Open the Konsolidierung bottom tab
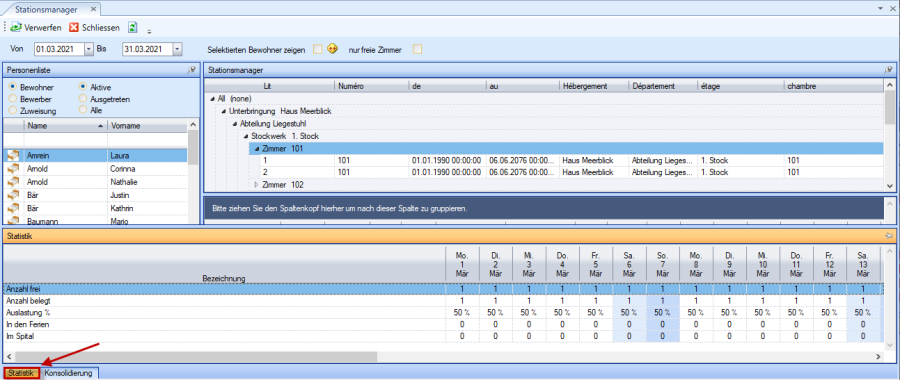 pos(68,374)
